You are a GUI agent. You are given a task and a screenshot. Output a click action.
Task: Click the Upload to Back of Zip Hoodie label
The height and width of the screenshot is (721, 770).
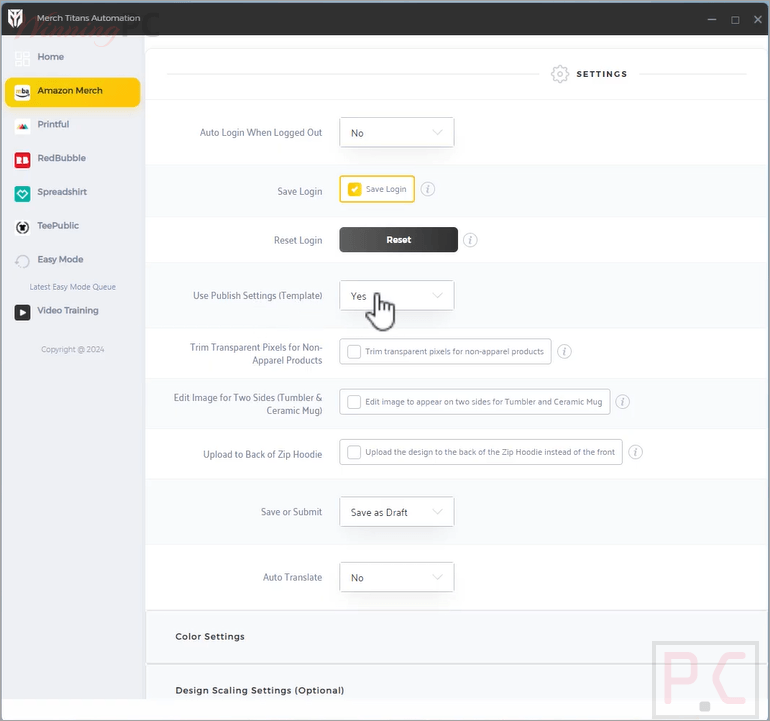[263, 454]
